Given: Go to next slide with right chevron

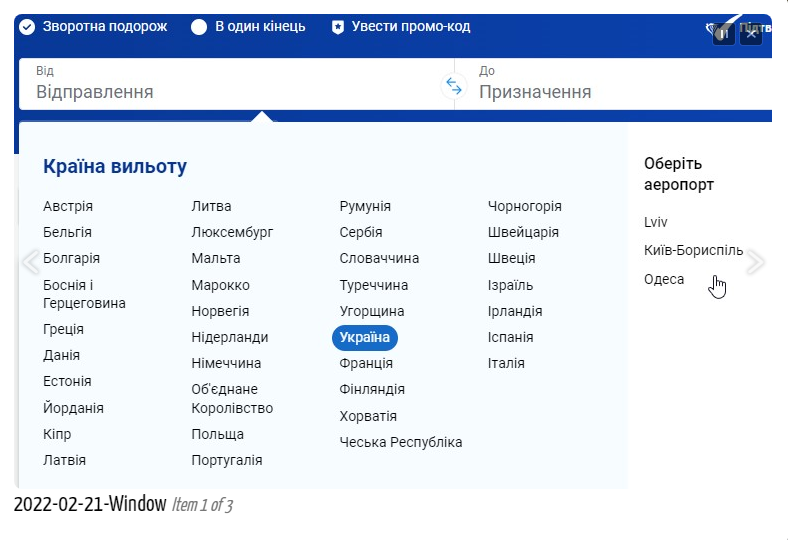Looking at the screenshot, I should [755, 262].
